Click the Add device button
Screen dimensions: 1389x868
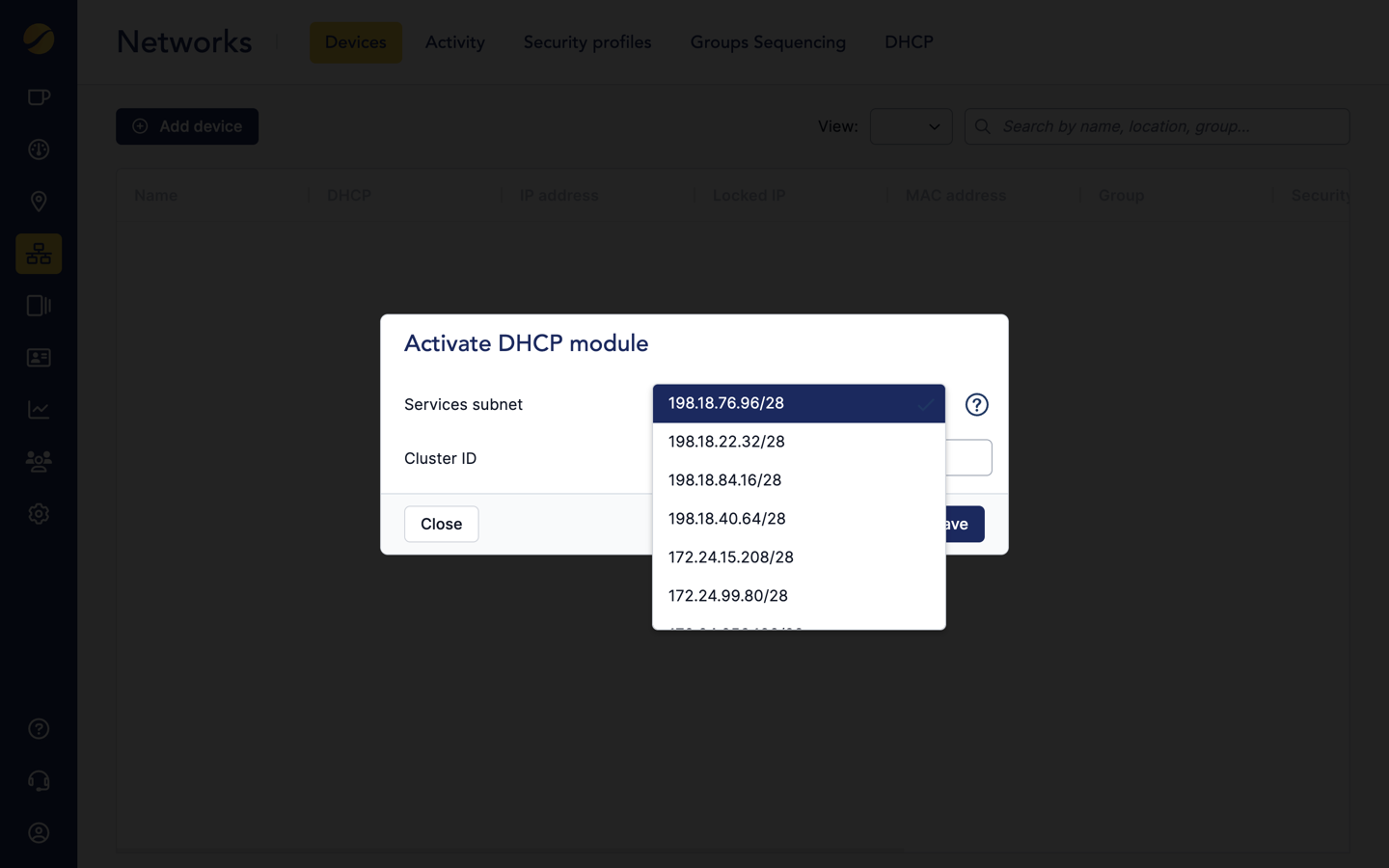(187, 126)
